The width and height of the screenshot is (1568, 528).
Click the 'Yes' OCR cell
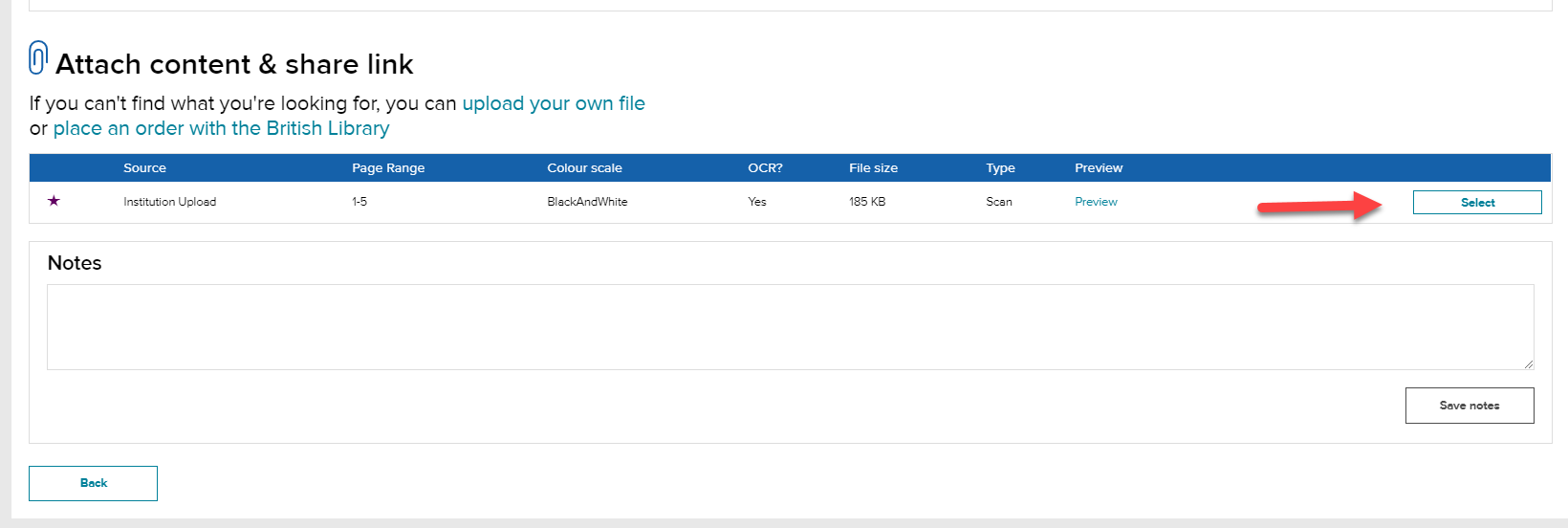tap(757, 202)
